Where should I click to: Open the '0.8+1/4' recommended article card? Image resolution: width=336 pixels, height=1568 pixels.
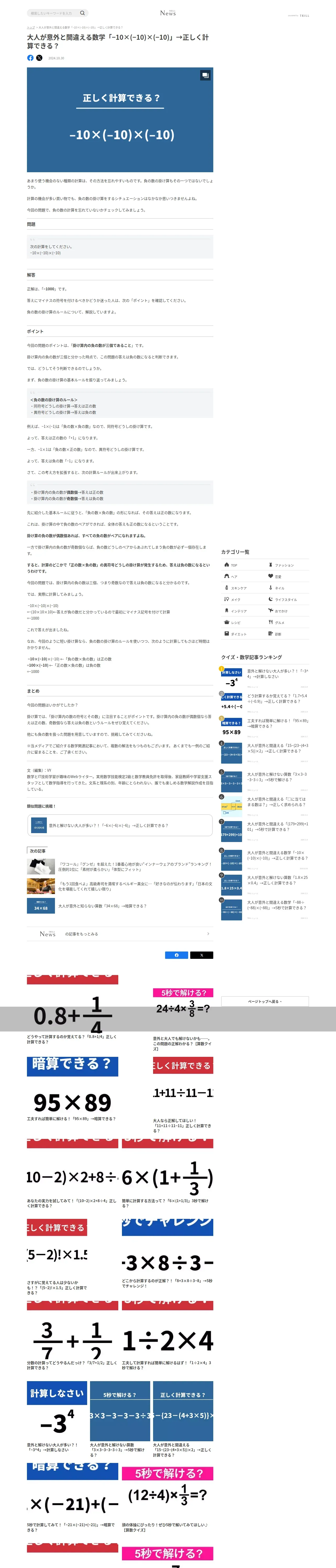coord(72,1010)
